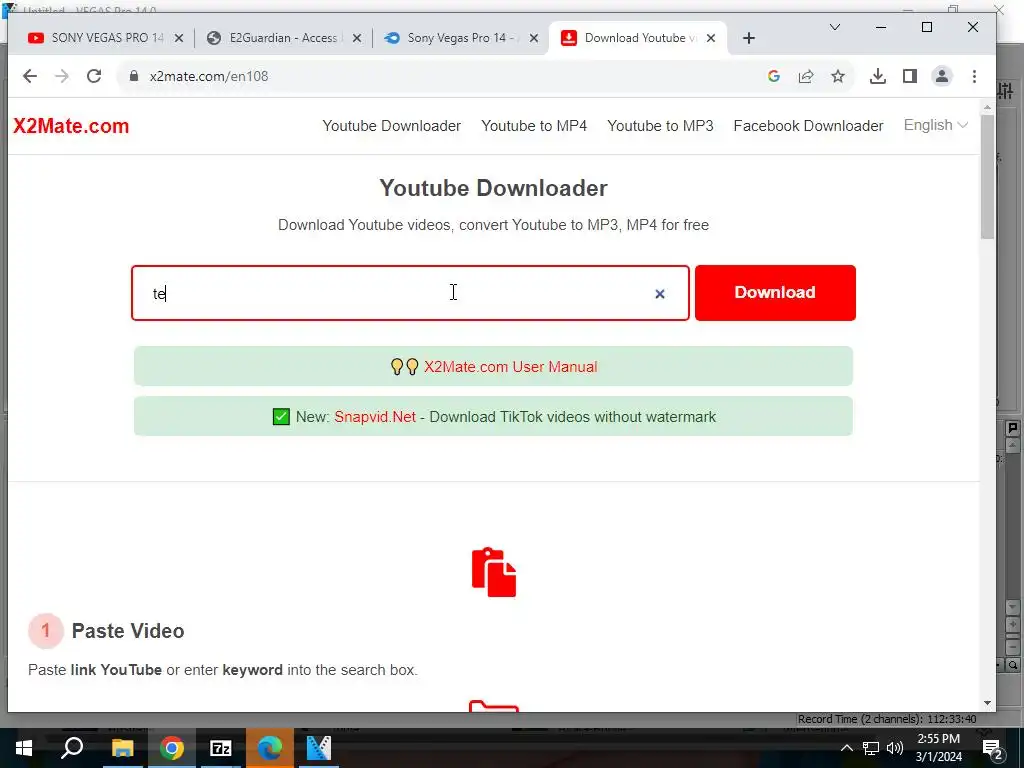The height and width of the screenshot is (768, 1024).
Task: Close the E2Guardian tab
Action: click(x=357, y=38)
